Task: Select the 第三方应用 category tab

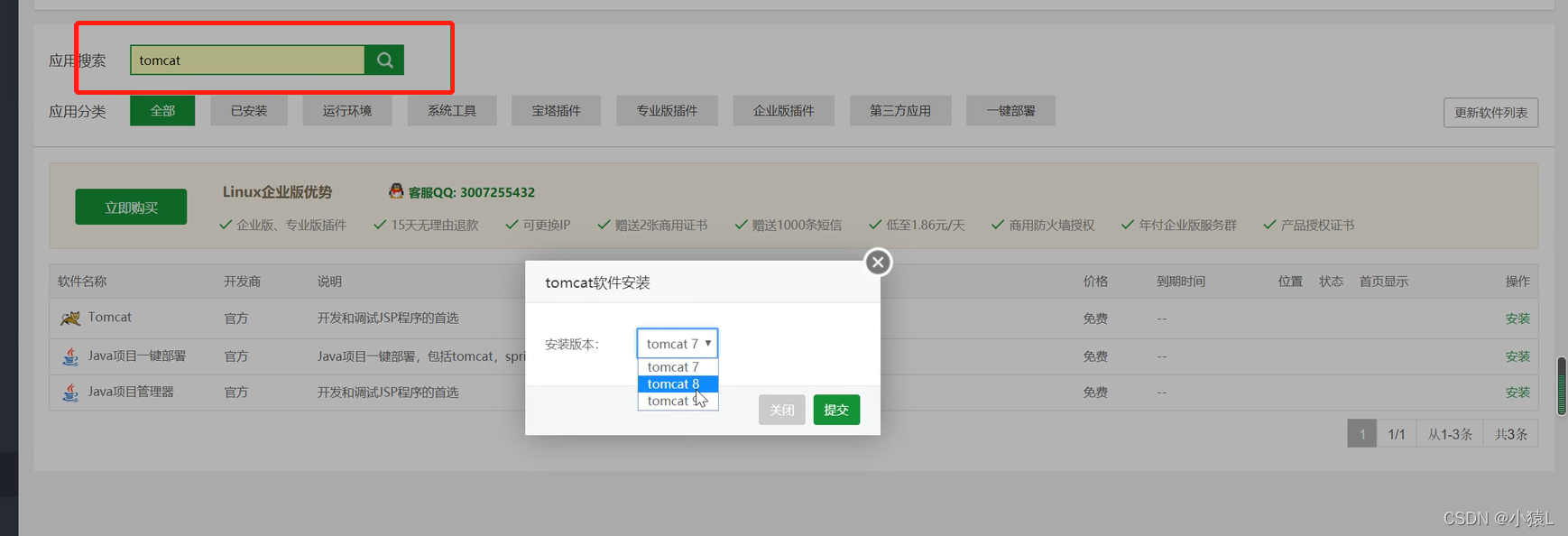Action: 900,111
